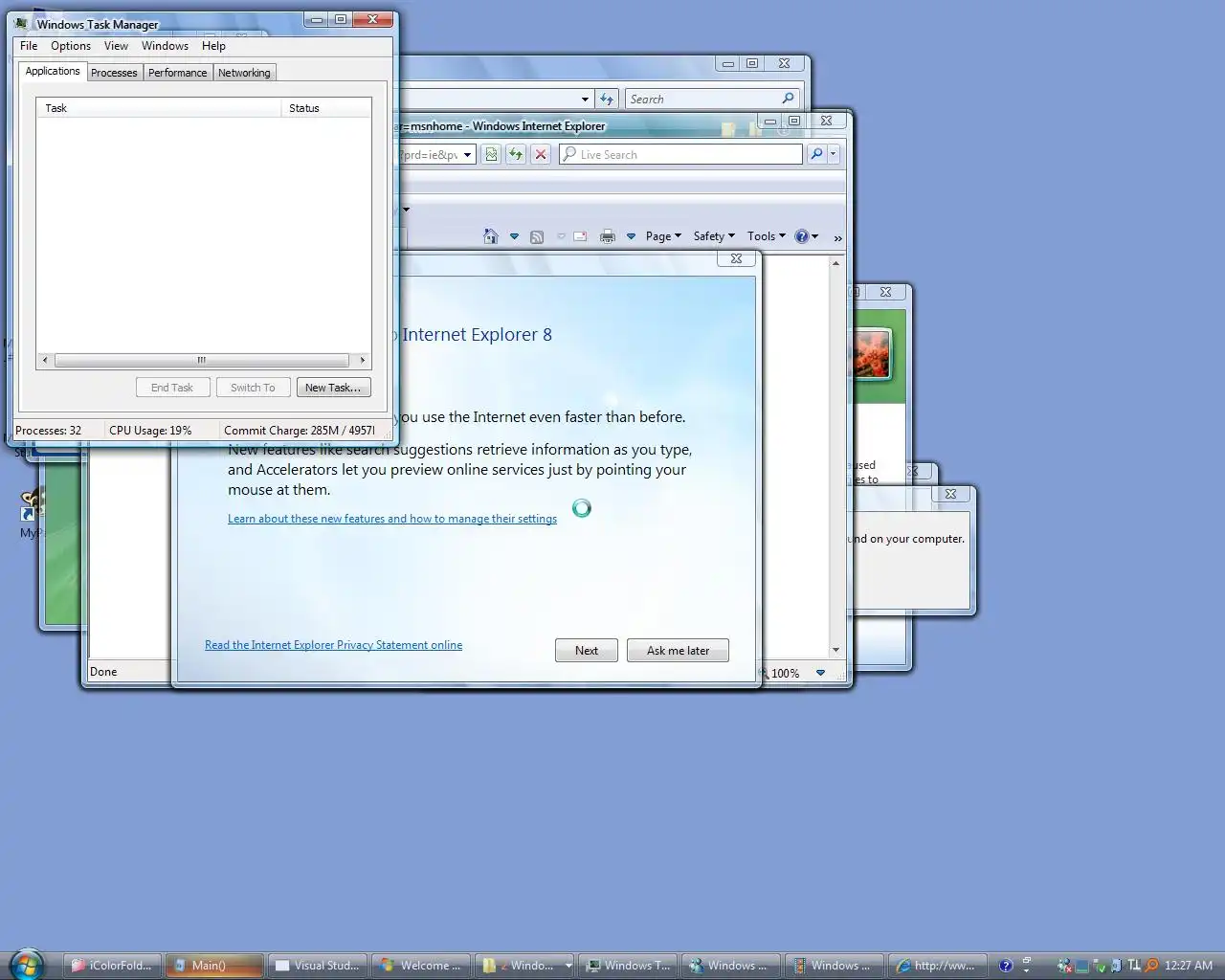Click the blue Help question mark icon in IE toolbar
This screenshot has height=980, width=1225.
pyautogui.click(x=802, y=236)
